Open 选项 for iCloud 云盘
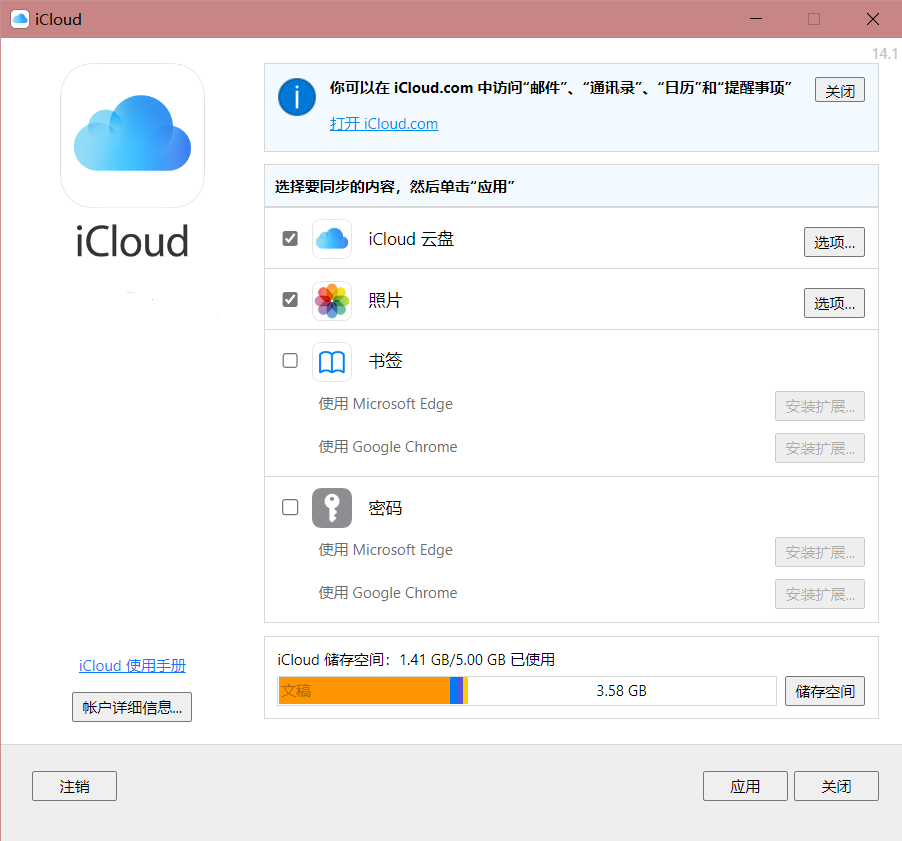 pos(834,242)
